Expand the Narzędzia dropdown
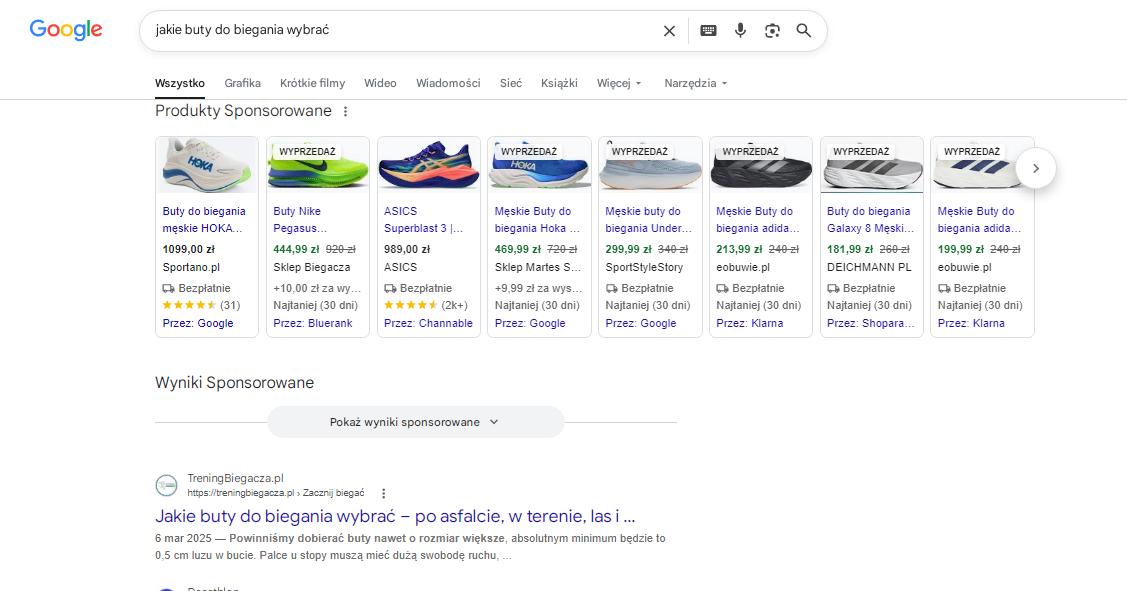 (x=696, y=83)
